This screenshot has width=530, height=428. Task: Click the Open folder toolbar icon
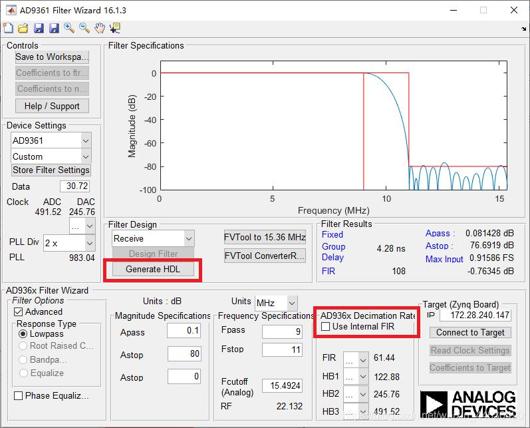pyautogui.click(x=23, y=28)
